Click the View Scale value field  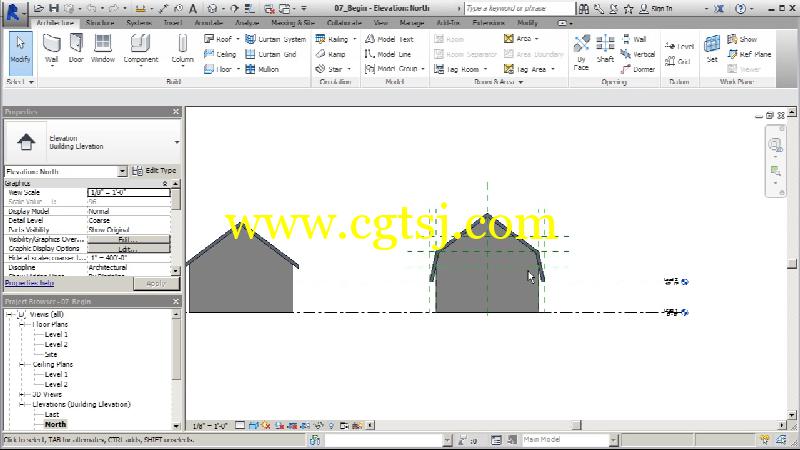[x=129, y=192]
